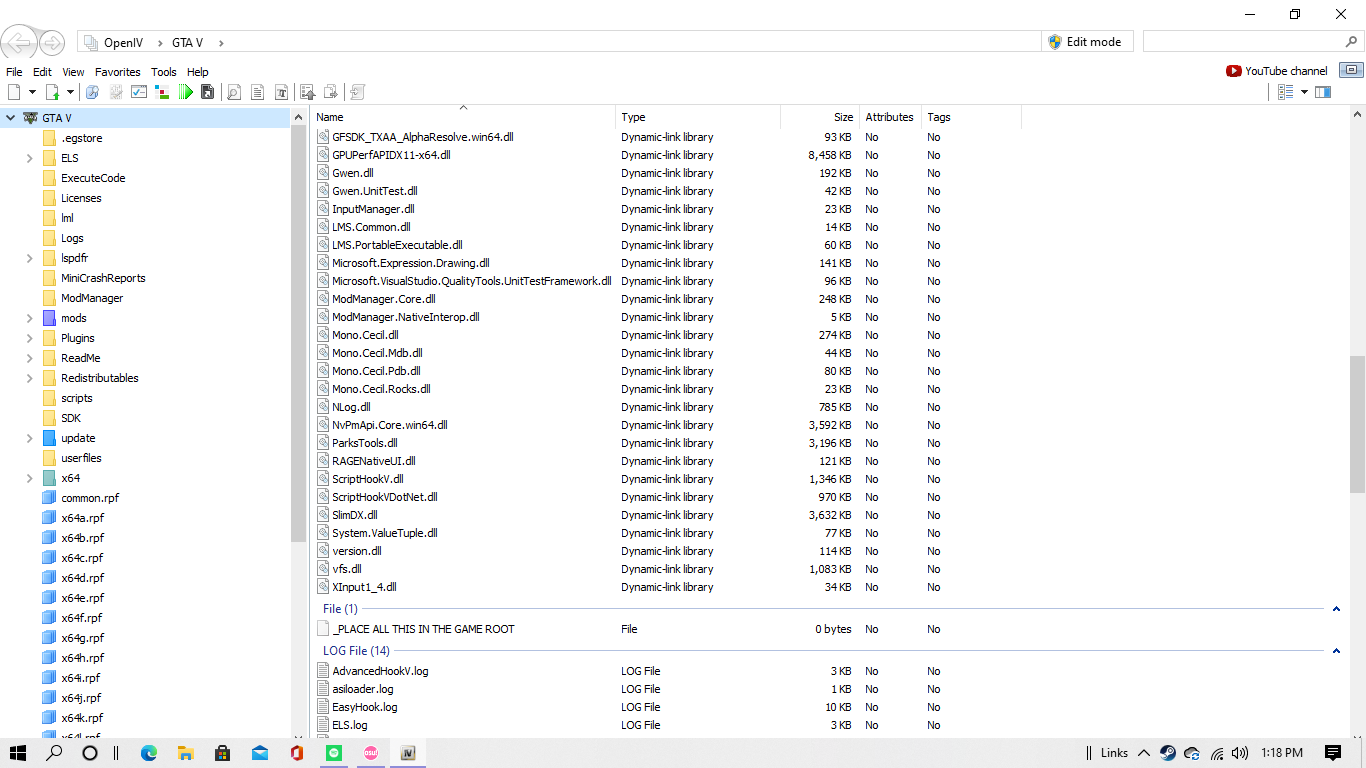The height and width of the screenshot is (768, 1366).
Task: Click the letter T text toolbar icon
Action: (x=281, y=92)
